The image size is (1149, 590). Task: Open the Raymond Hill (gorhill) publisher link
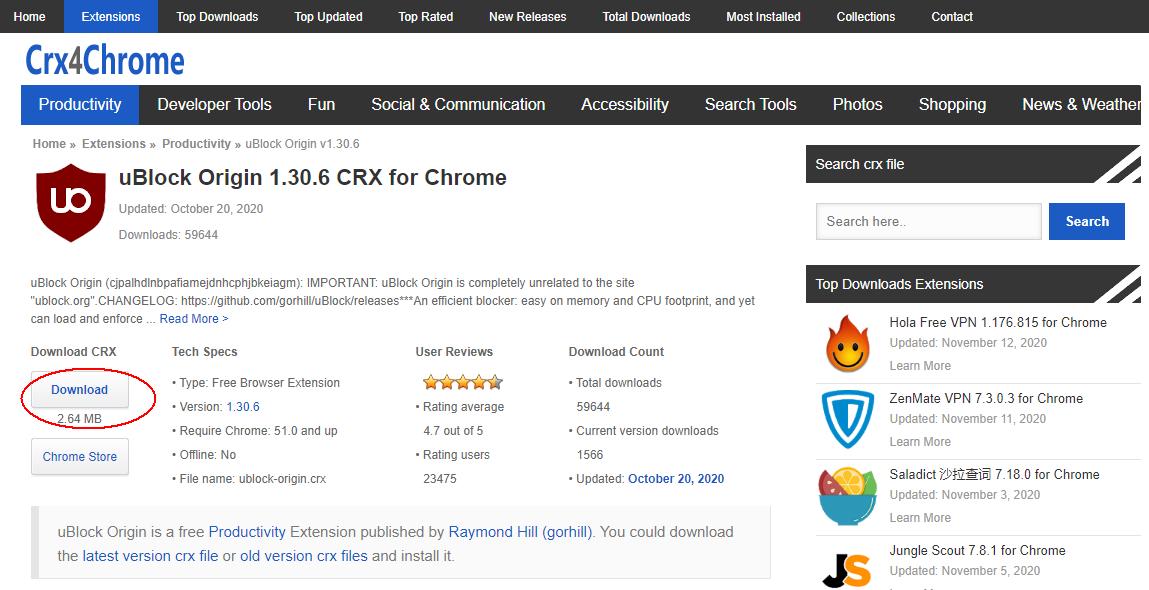520,532
